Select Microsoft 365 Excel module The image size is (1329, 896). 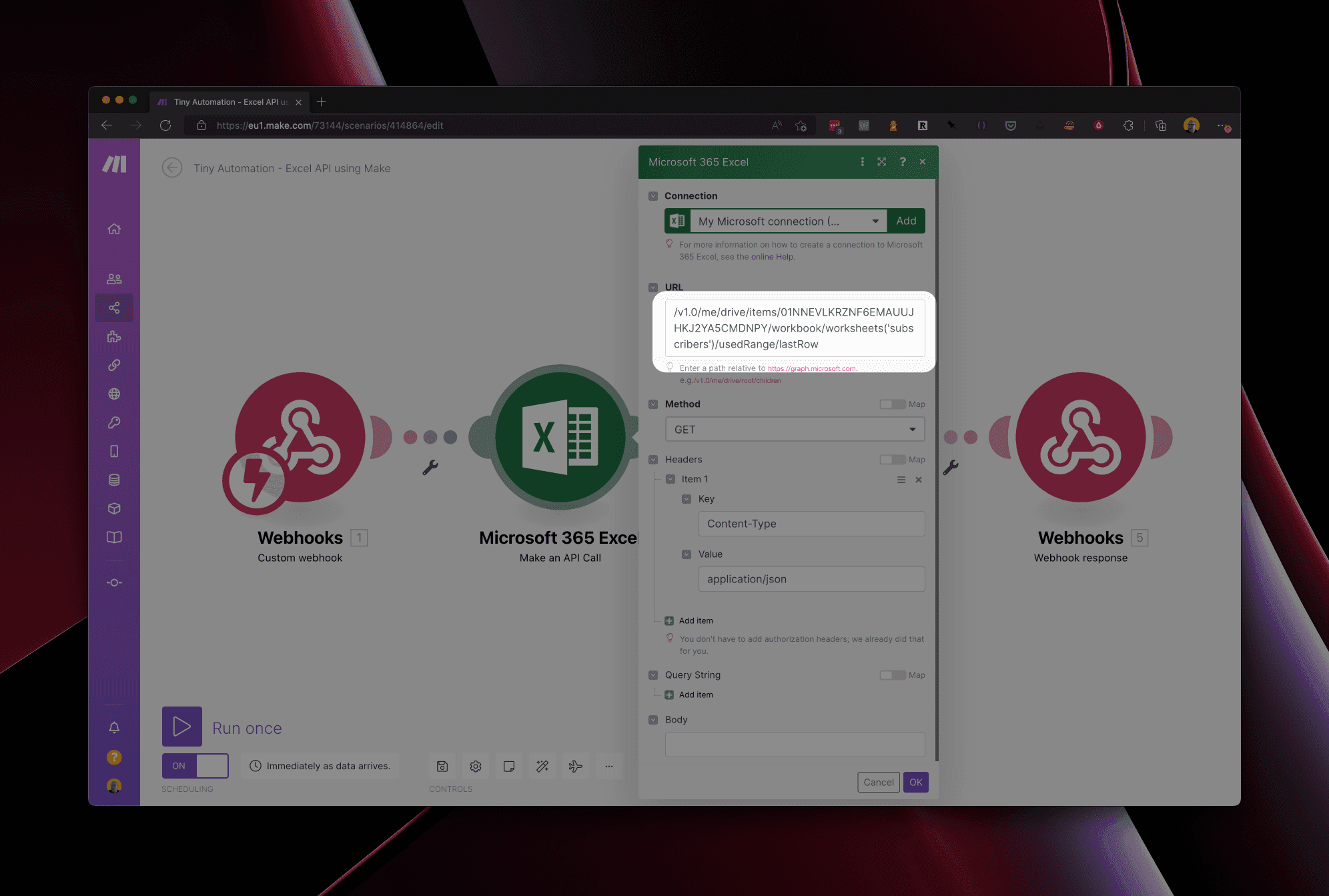click(560, 438)
